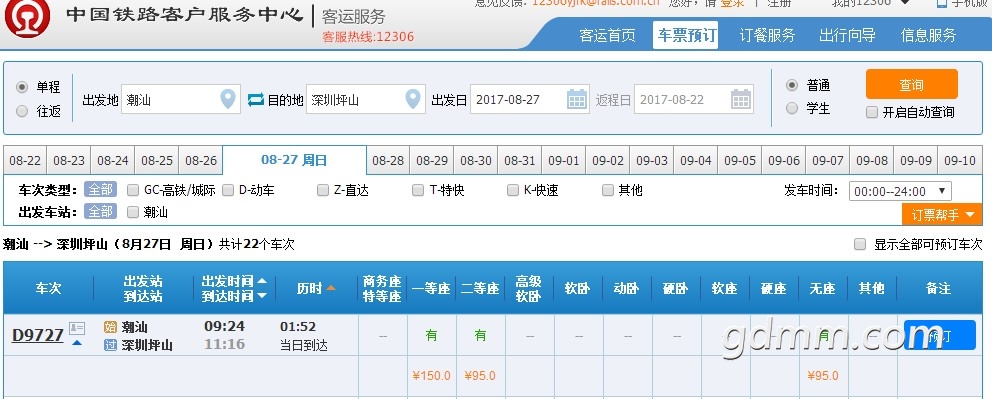Select the 08-22 date tab
Image resolution: width=992 pixels, height=399 pixels.
click(x=25, y=161)
